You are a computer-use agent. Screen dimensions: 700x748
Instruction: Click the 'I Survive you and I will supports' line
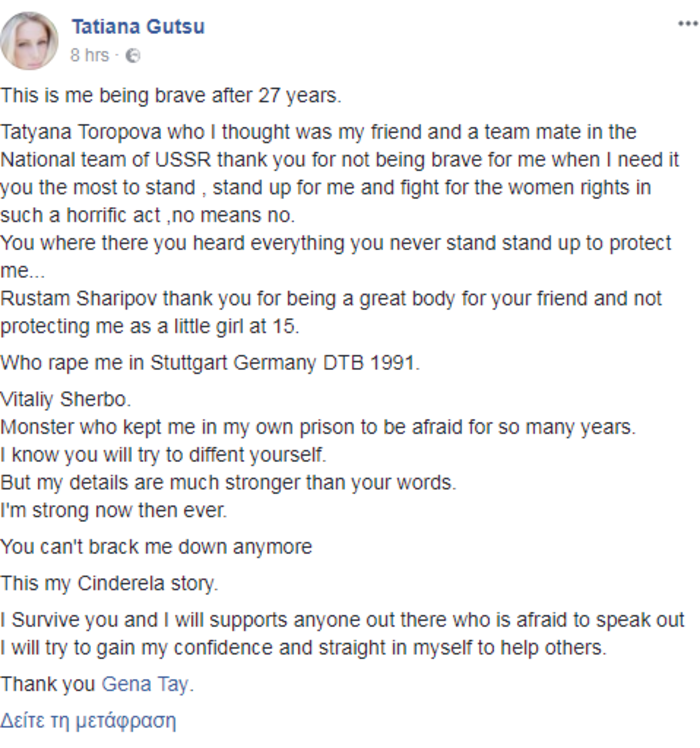pos(342,620)
